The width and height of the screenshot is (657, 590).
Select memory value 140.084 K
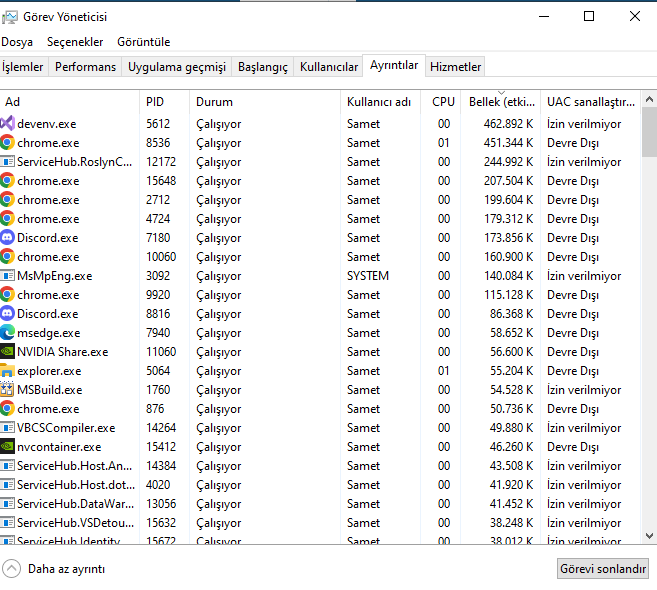point(508,276)
